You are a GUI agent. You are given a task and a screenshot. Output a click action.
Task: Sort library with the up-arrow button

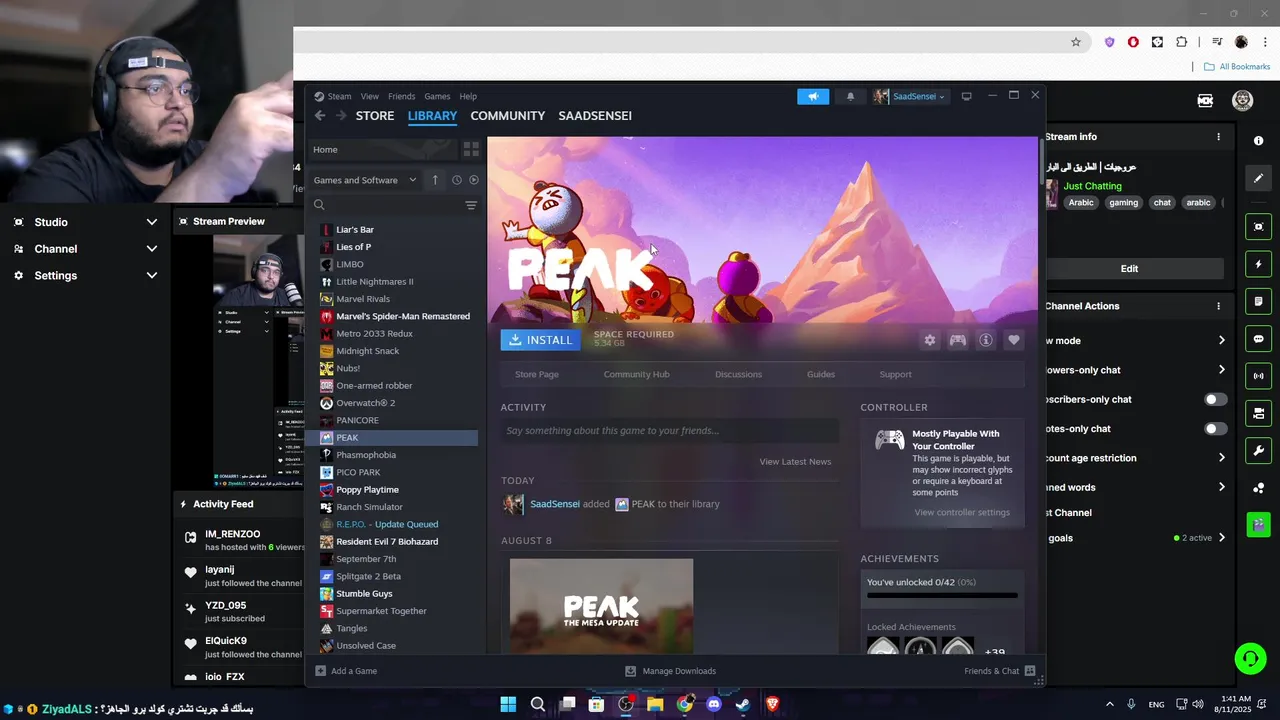(x=435, y=180)
